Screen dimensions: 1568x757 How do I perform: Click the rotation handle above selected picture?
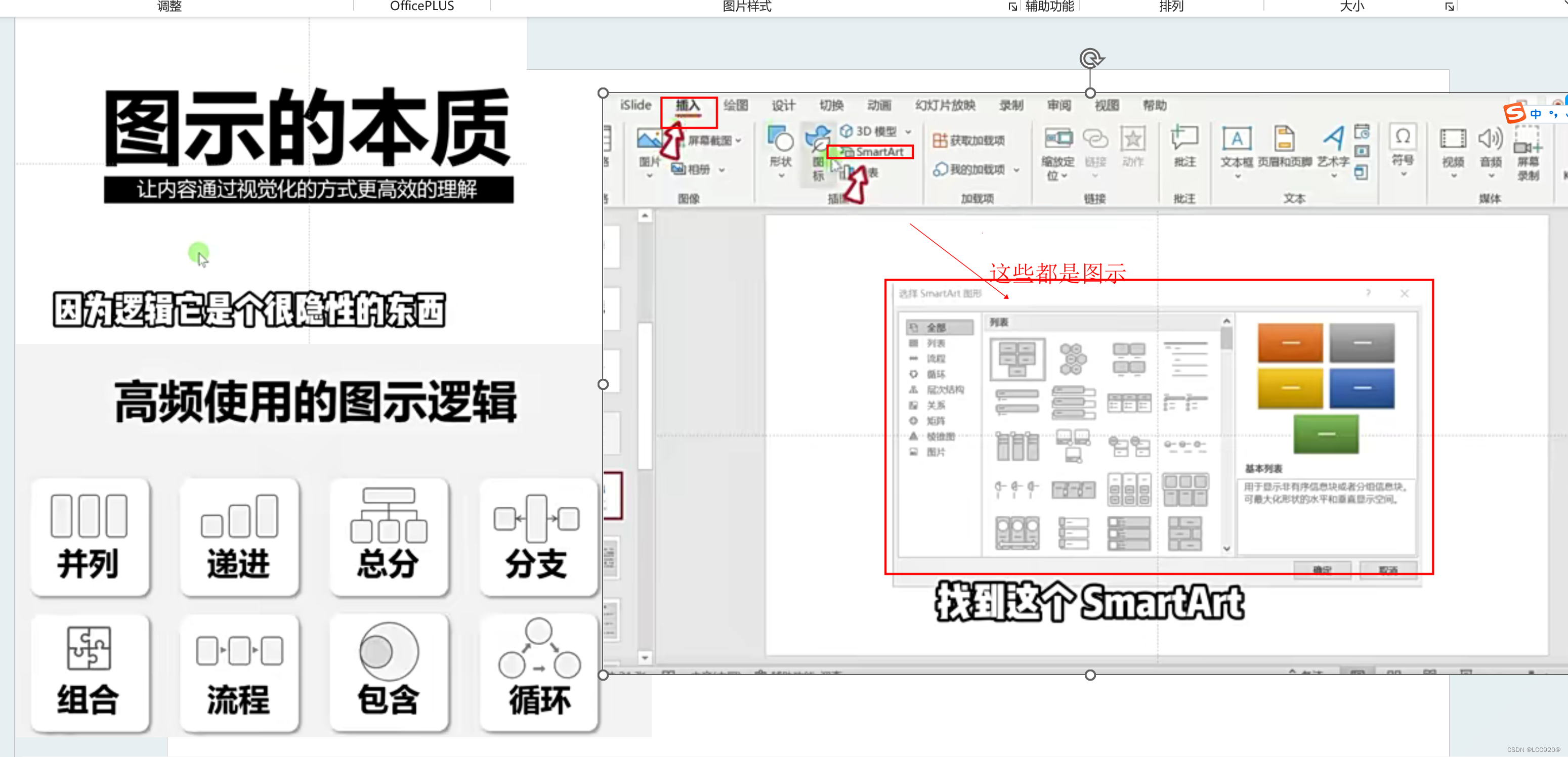pyautogui.click(x=1090, y=59)
